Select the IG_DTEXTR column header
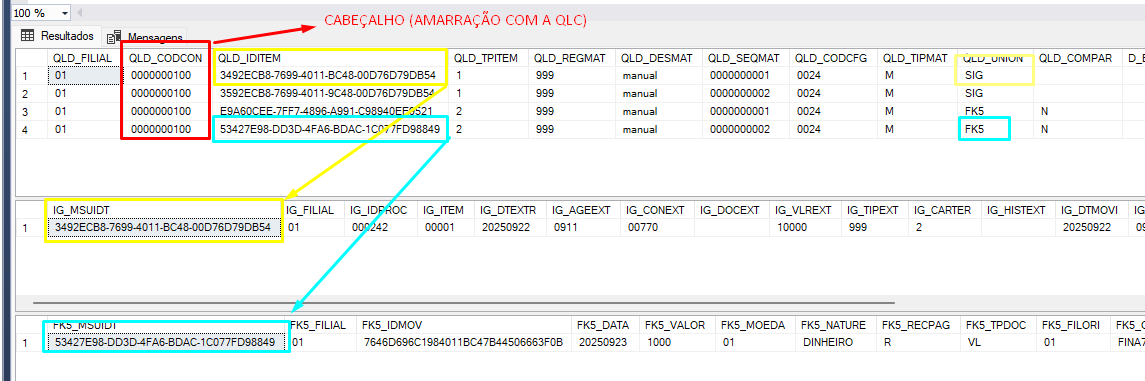The width and height of the screenshot is (1145, 381). pos(510,209)
